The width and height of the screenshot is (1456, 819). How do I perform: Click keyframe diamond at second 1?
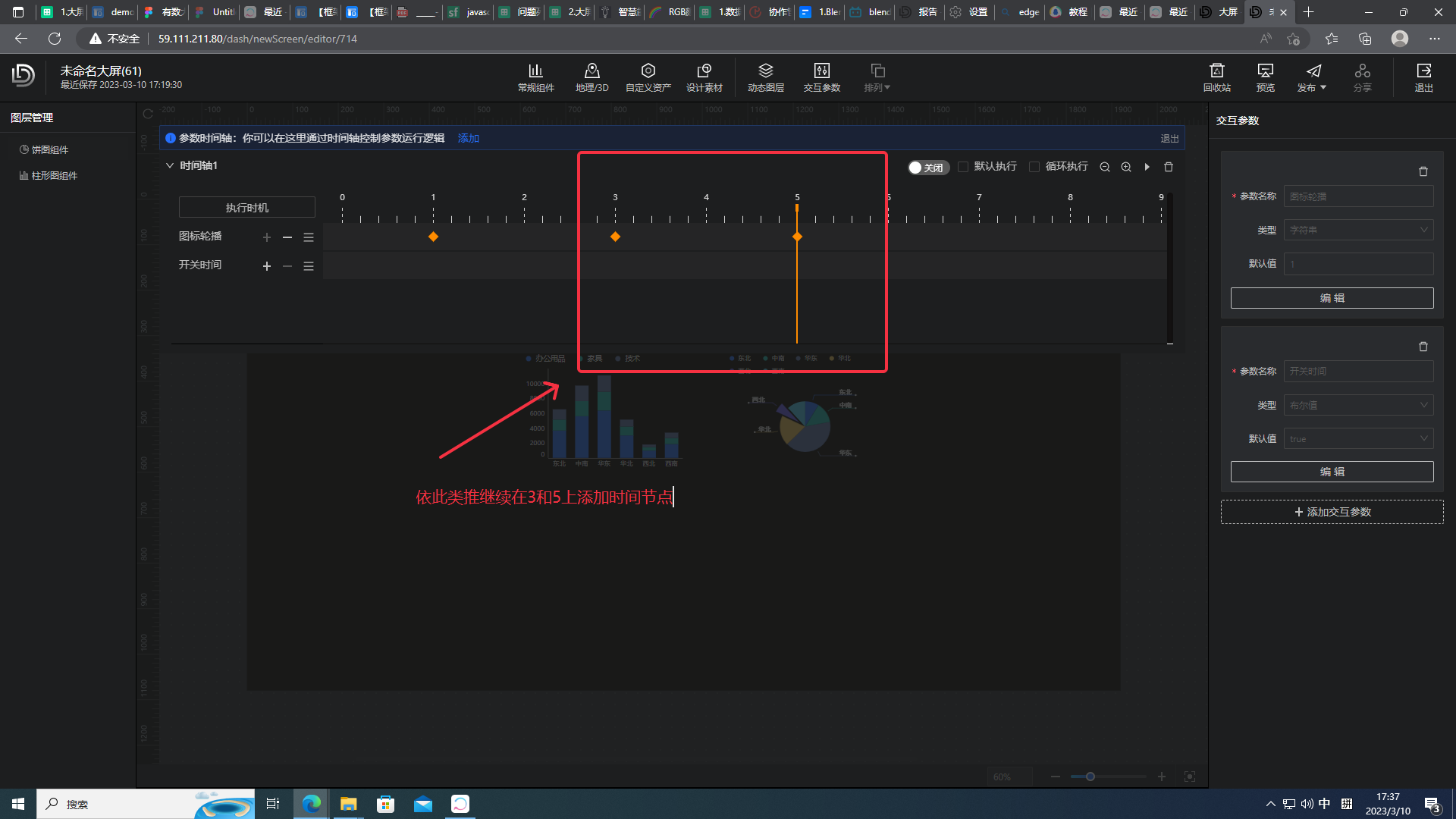coord(433,237)
